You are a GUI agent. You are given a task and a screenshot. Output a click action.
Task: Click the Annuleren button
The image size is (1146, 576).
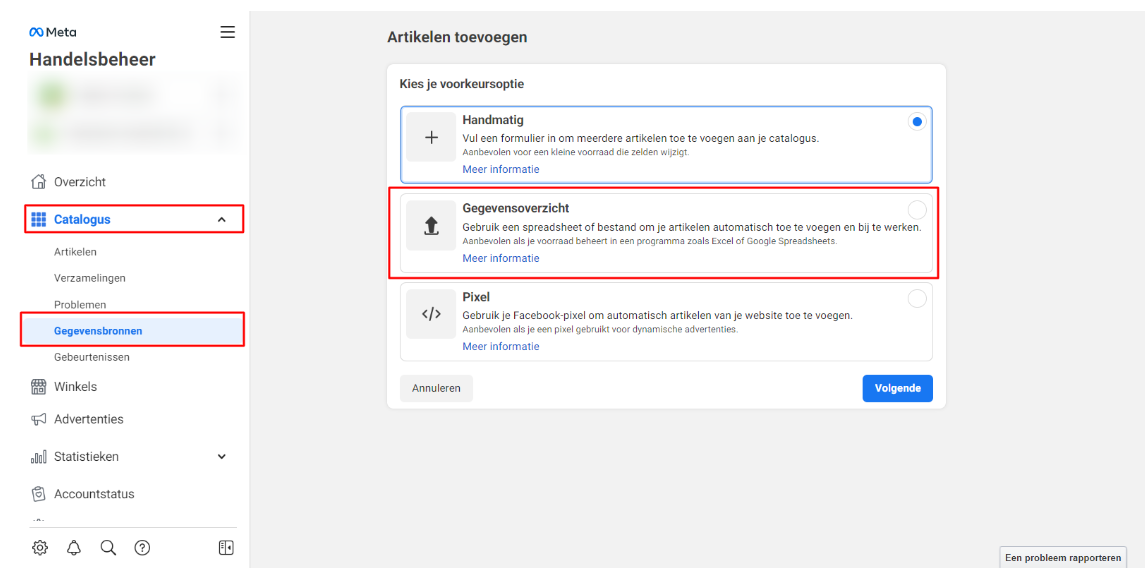coord(436,388)
